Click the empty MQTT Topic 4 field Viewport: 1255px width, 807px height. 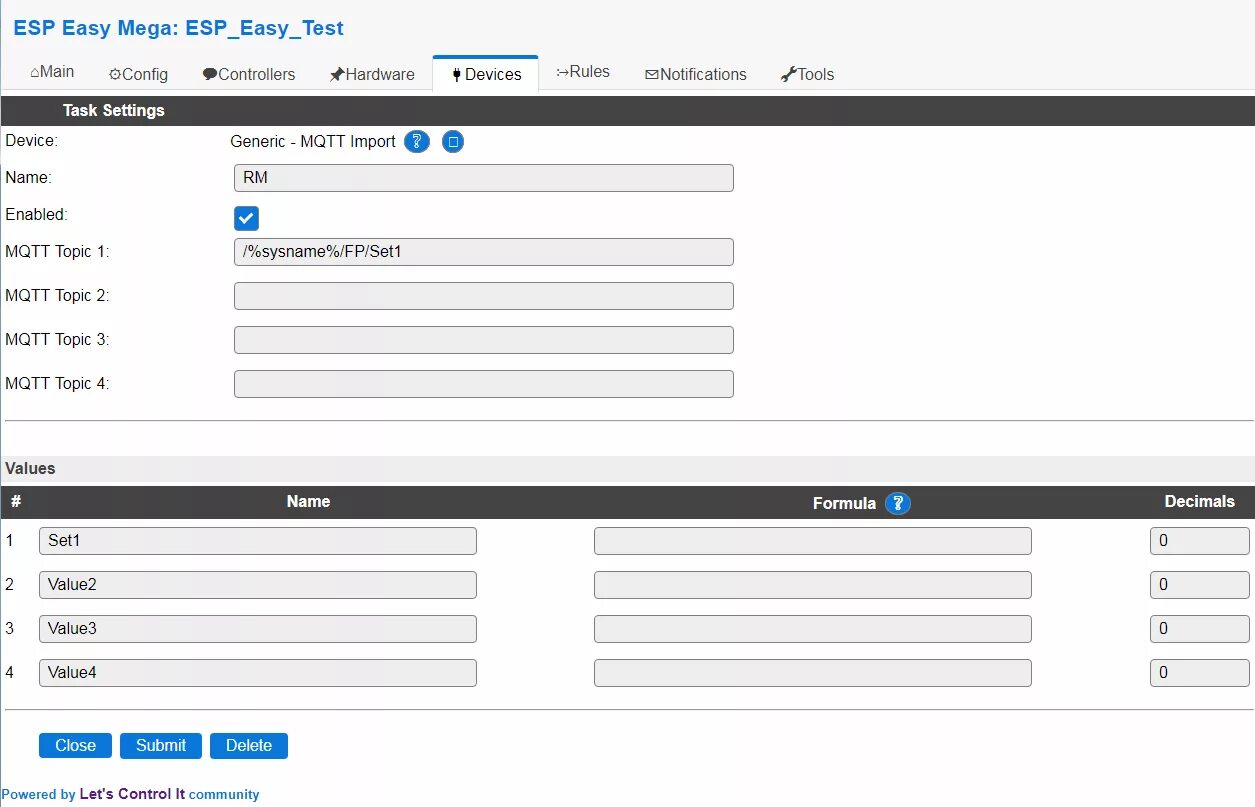point(484,384)
